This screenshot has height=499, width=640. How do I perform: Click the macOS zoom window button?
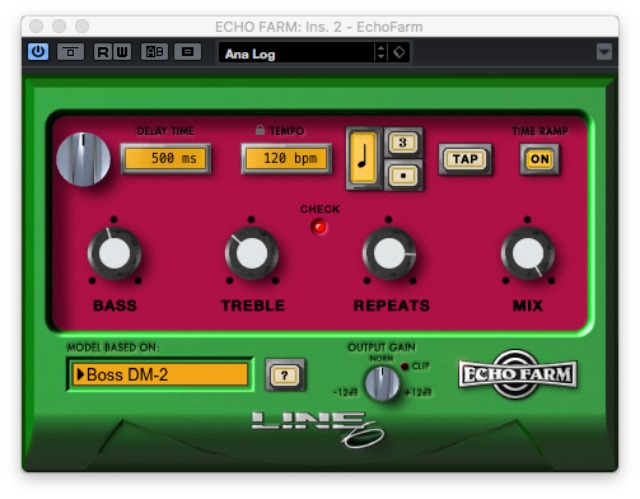pyautogui.click(x=82, y=26)
